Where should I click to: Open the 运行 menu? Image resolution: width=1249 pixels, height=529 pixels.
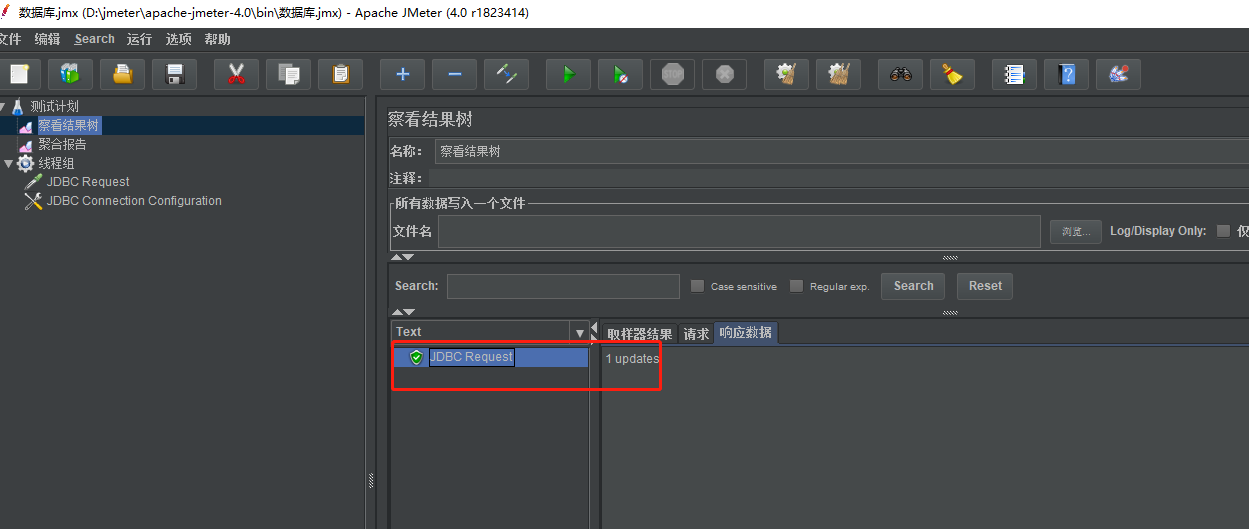tap(140, 39)
